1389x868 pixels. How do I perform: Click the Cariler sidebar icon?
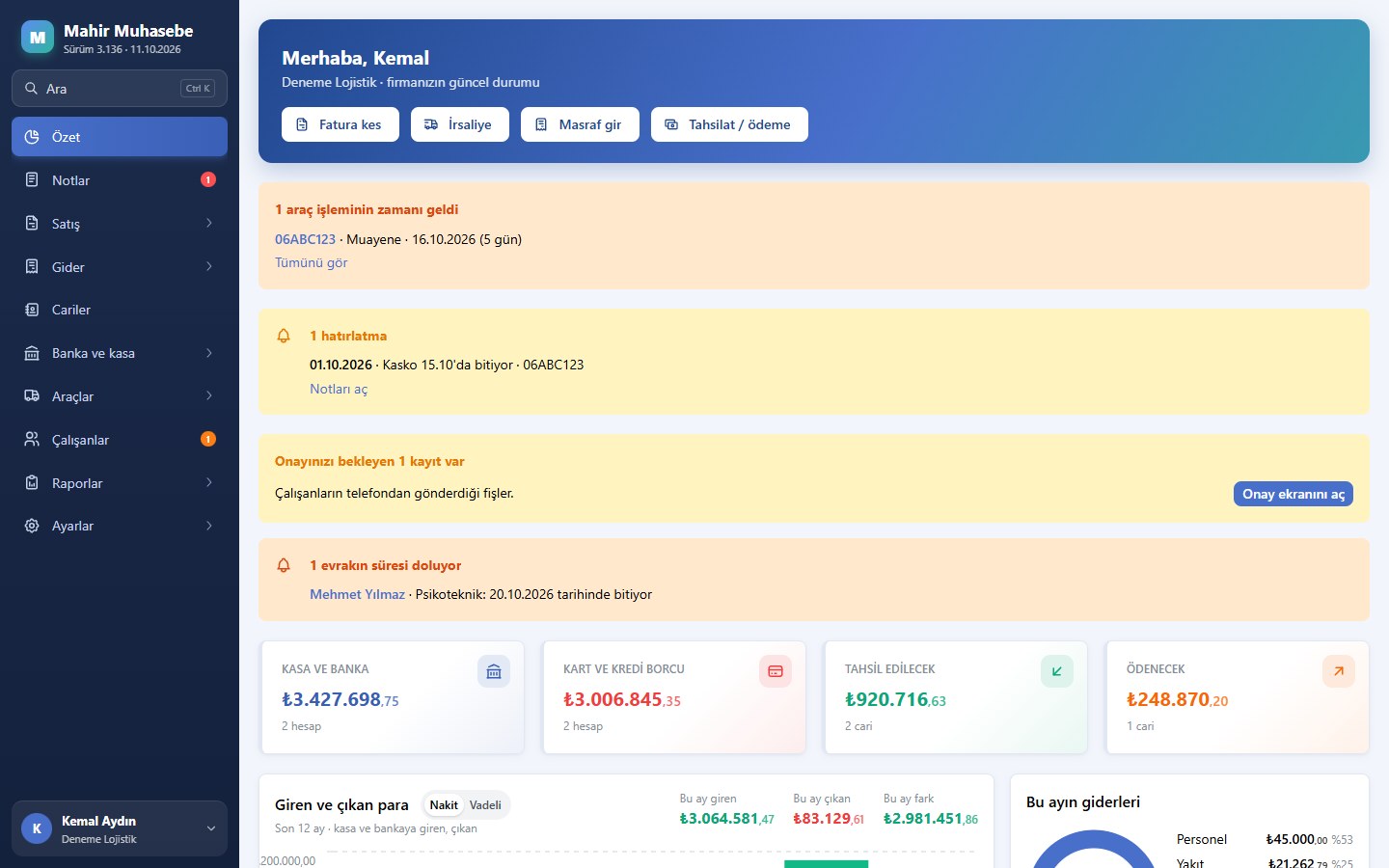click(x=32, y=310)
